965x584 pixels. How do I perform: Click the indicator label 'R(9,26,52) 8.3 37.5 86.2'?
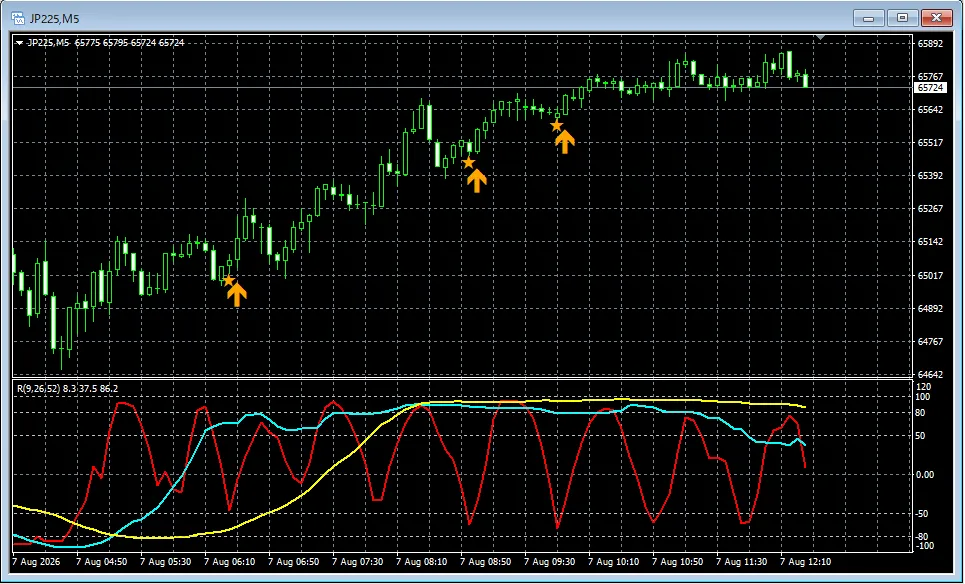(x=68, y=388)
